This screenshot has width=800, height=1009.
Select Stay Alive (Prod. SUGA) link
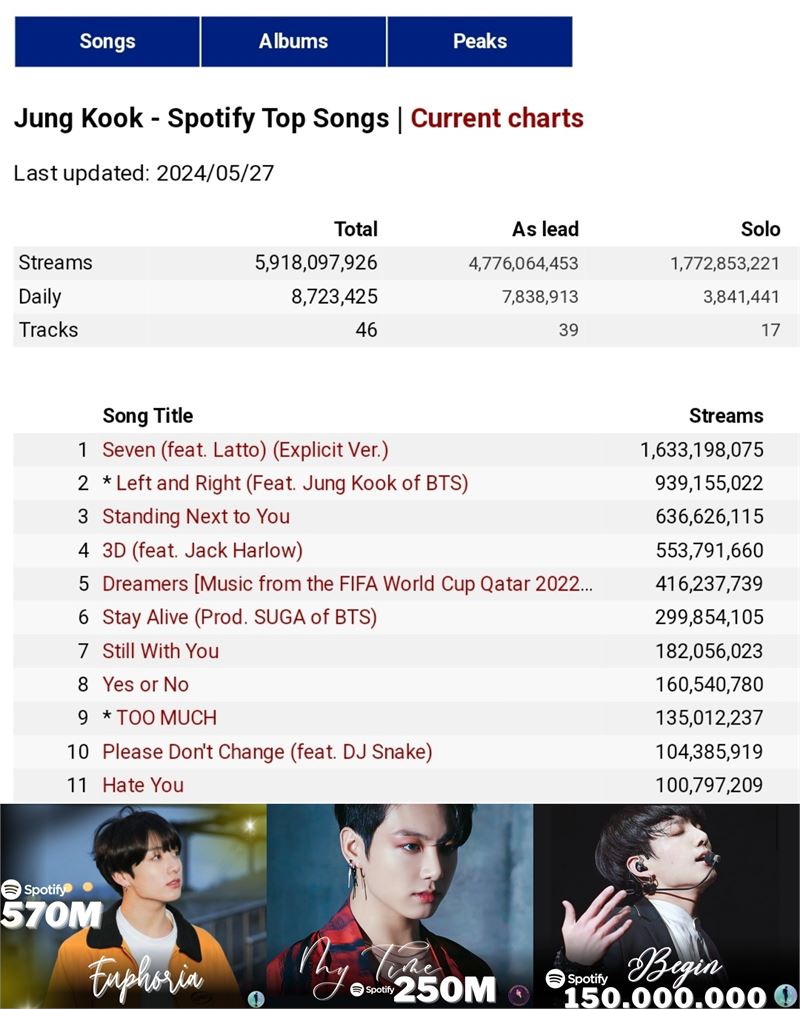point(239,617)
